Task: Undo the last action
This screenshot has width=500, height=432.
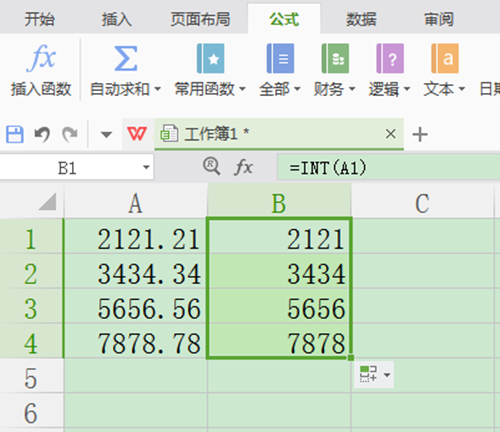Action: 42,134
